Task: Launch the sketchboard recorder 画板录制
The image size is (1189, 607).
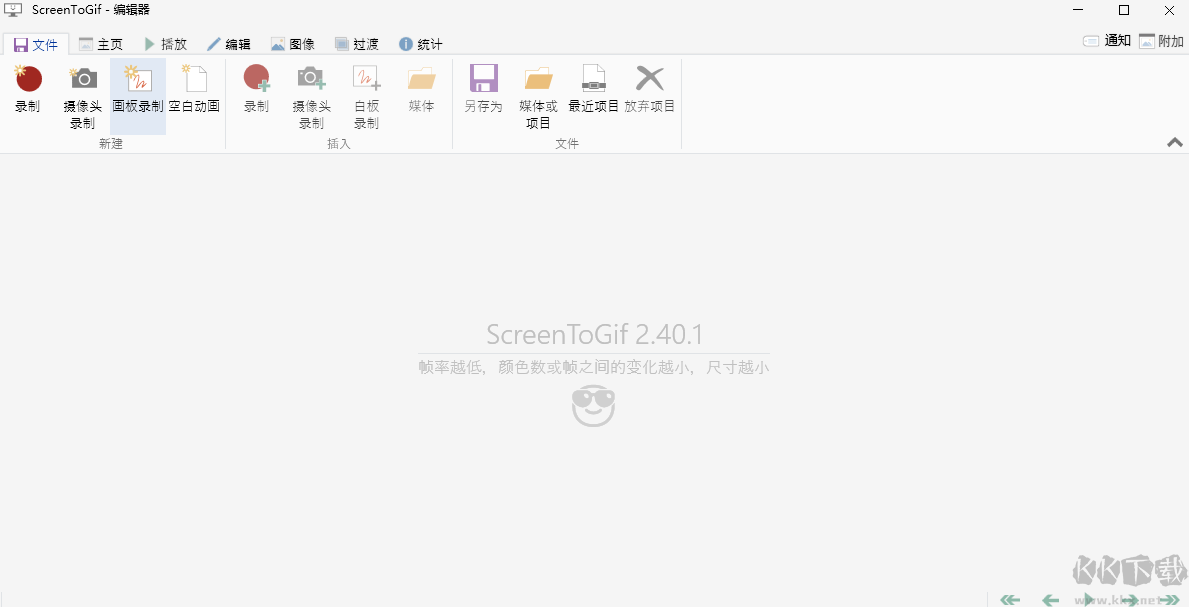Action: [137, 90]
